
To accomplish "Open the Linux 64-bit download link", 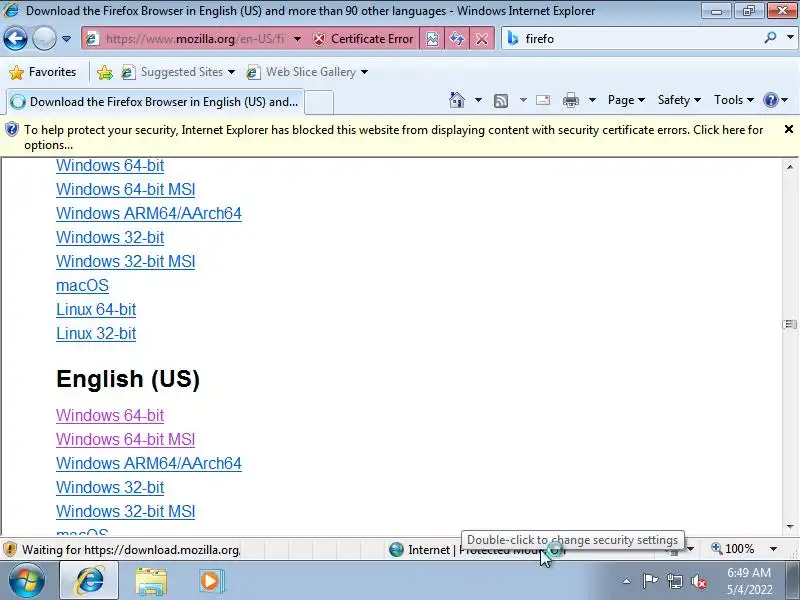I will [96, 309].
